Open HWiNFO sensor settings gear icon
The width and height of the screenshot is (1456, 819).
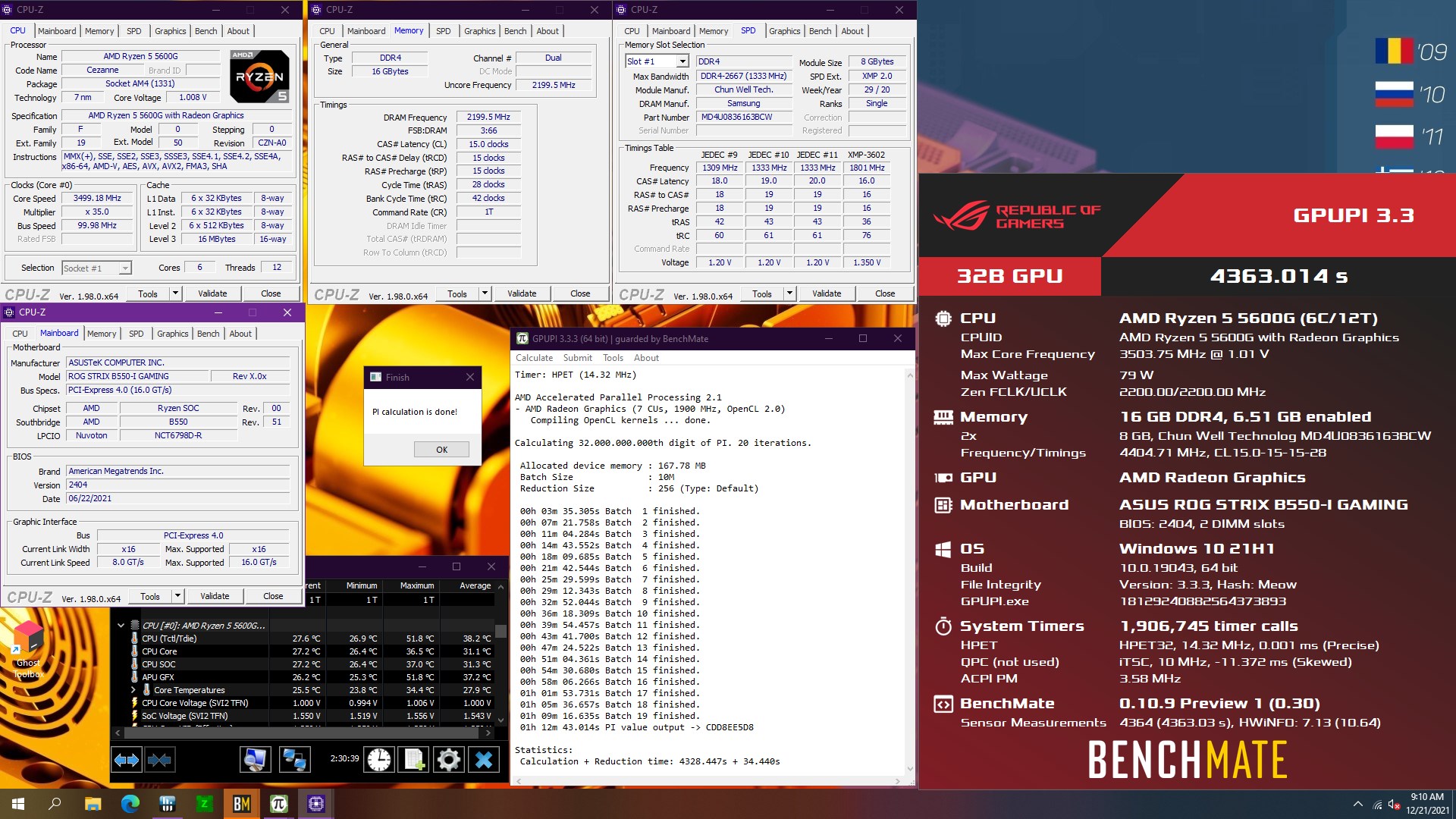[448, 759]
